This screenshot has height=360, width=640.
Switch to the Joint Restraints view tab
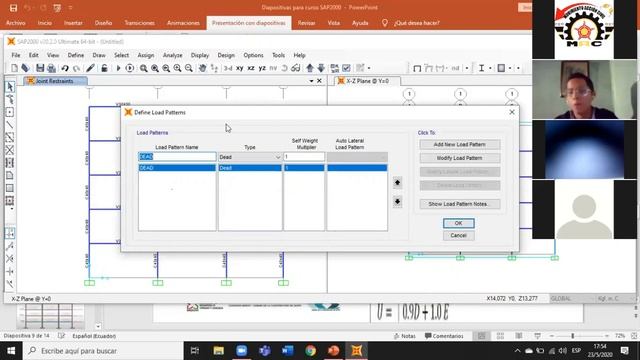pyautogui.click(x=55, y=81)
